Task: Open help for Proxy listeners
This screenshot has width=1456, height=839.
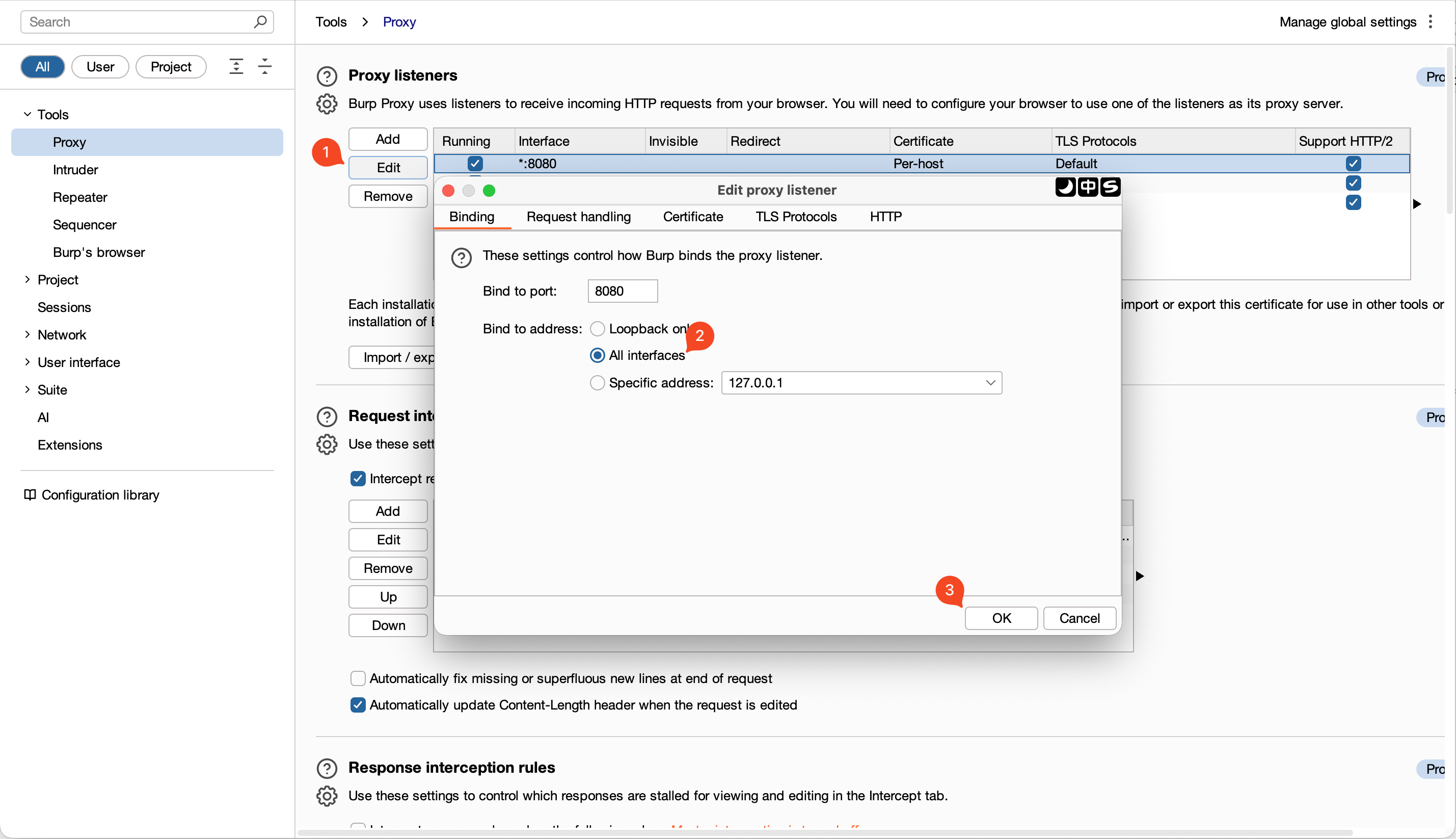Action: click(x=327, y=76)
